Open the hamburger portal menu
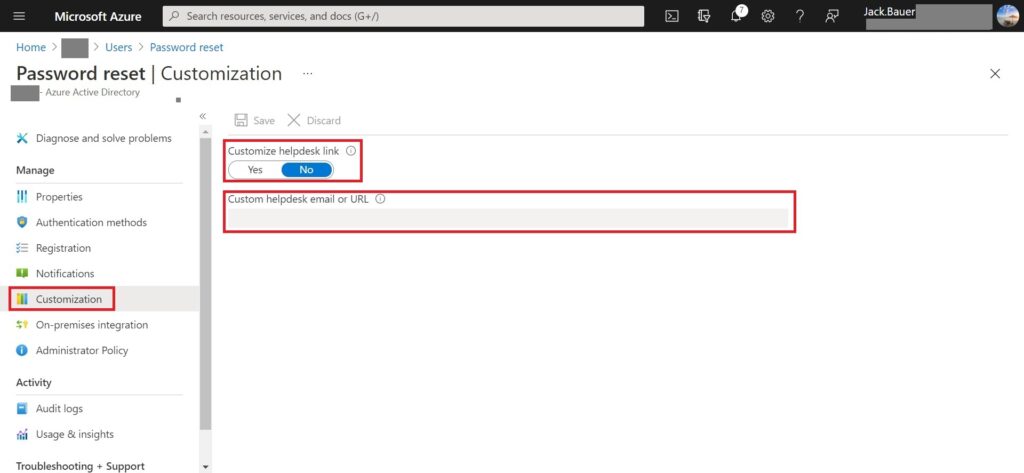This screenshot has width=1024, height=473. coord(19,16)
